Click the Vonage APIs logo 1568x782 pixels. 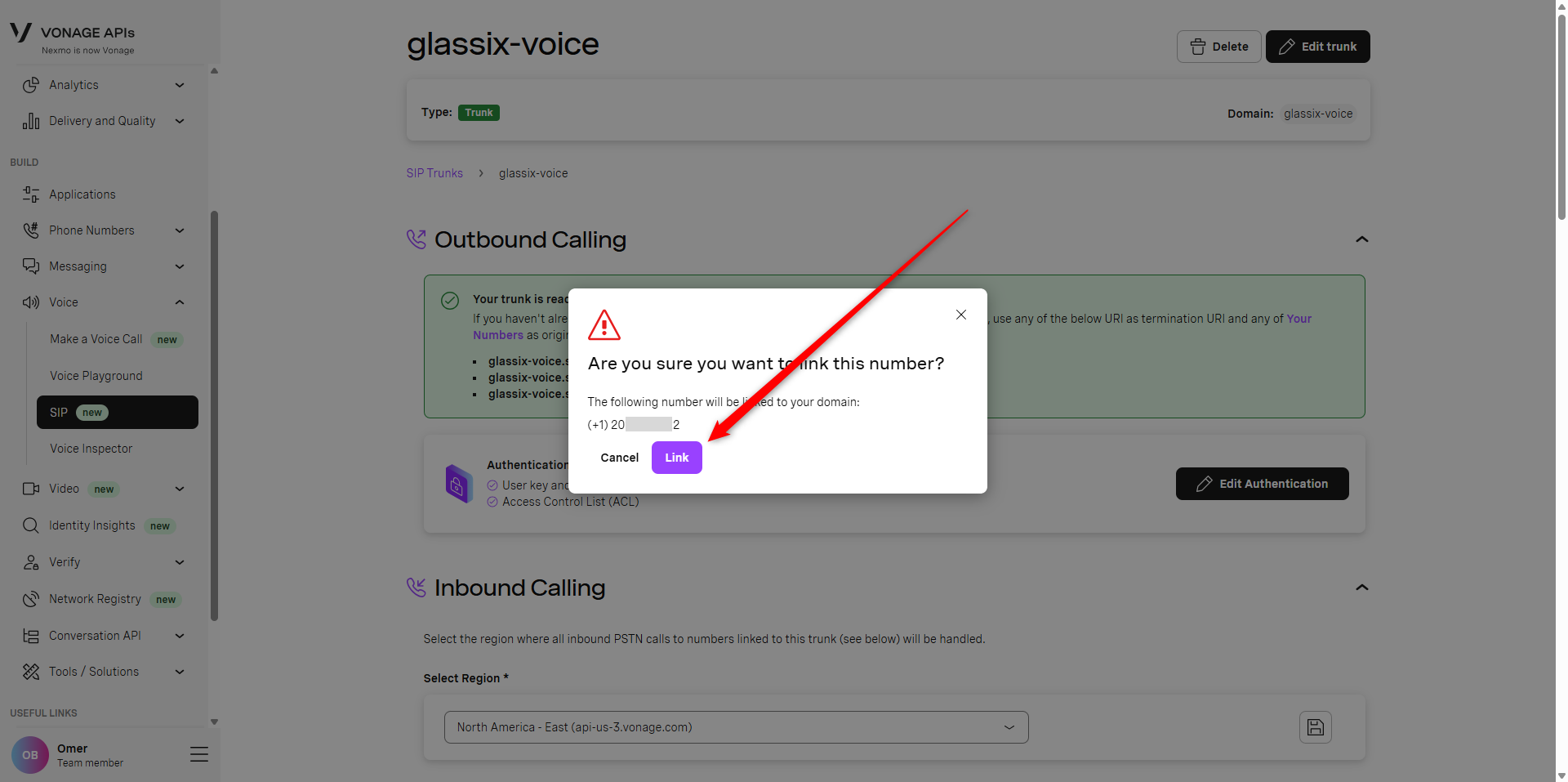coord(72,38)
